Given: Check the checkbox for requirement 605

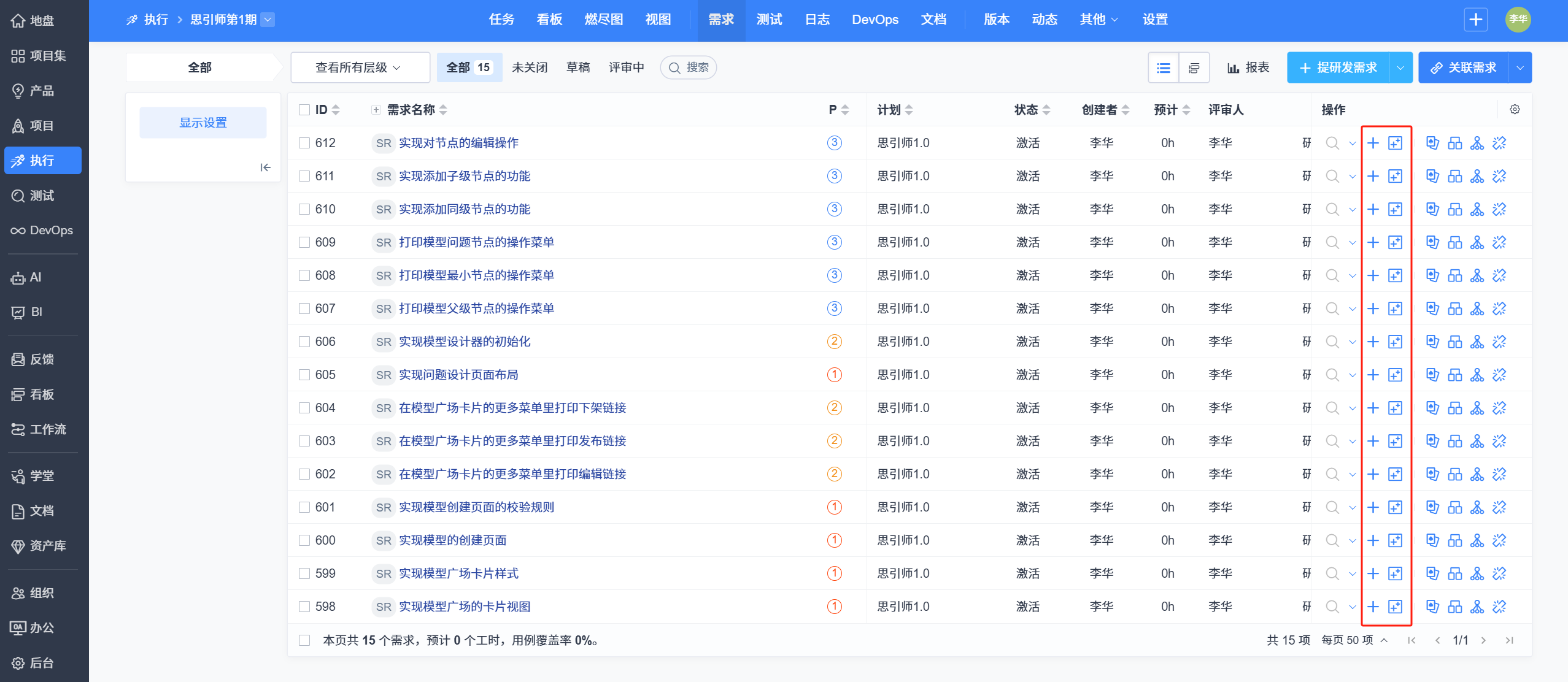Looking at the screenshot, I should pos(304,375).
